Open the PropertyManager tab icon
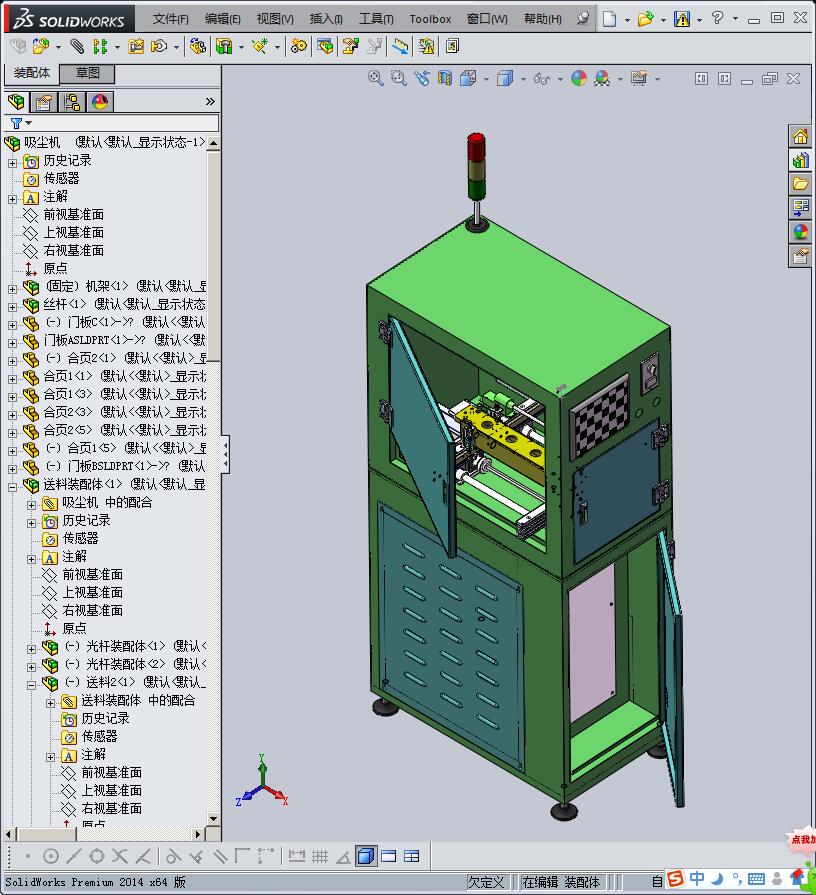This screenshot has width=816, height=895. [x=44, y=102]
